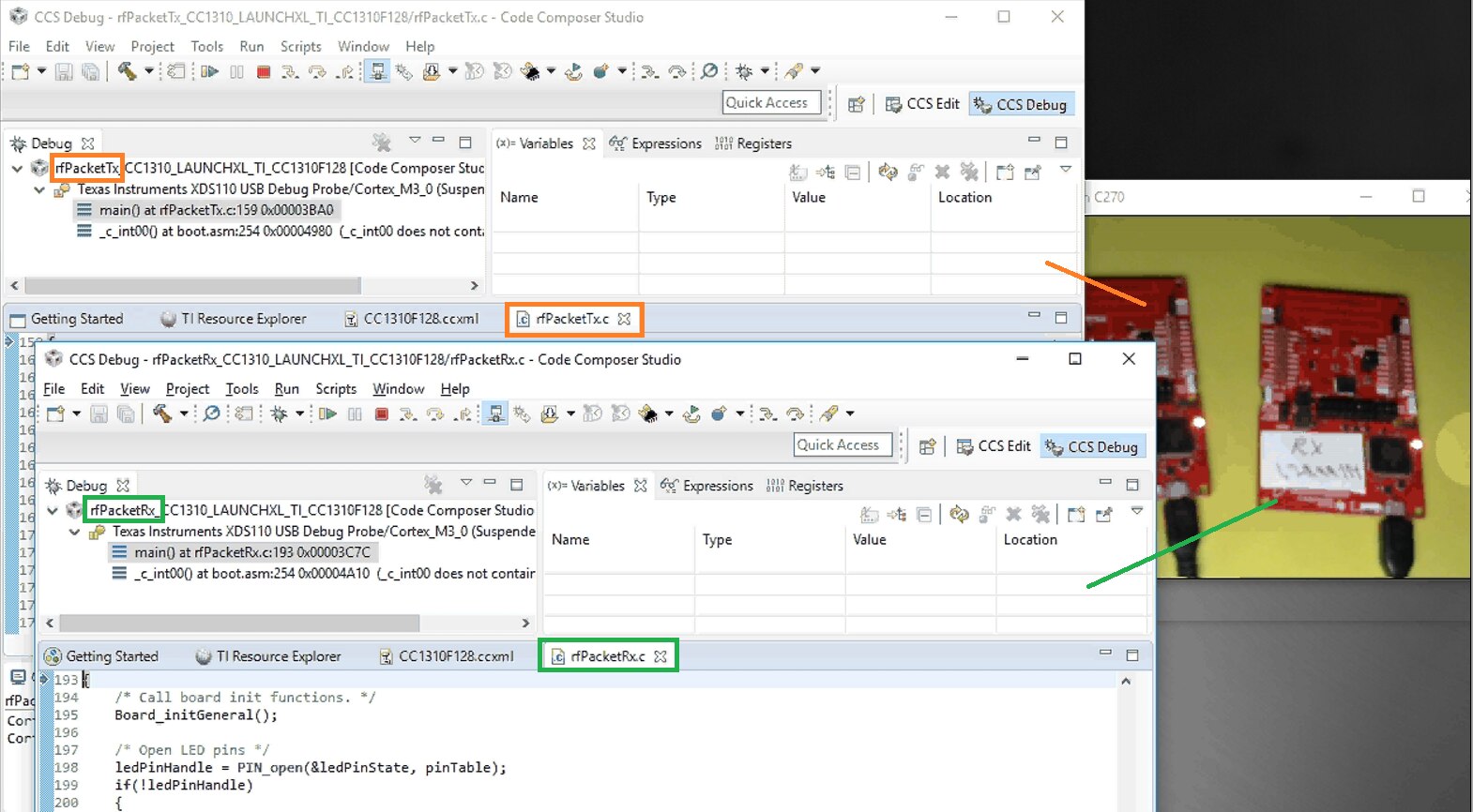The height and width of the screenshot is (812, 1473).
Task: Click Step Return in the rfPacketTx window toolbar
Action: (345, 71)
